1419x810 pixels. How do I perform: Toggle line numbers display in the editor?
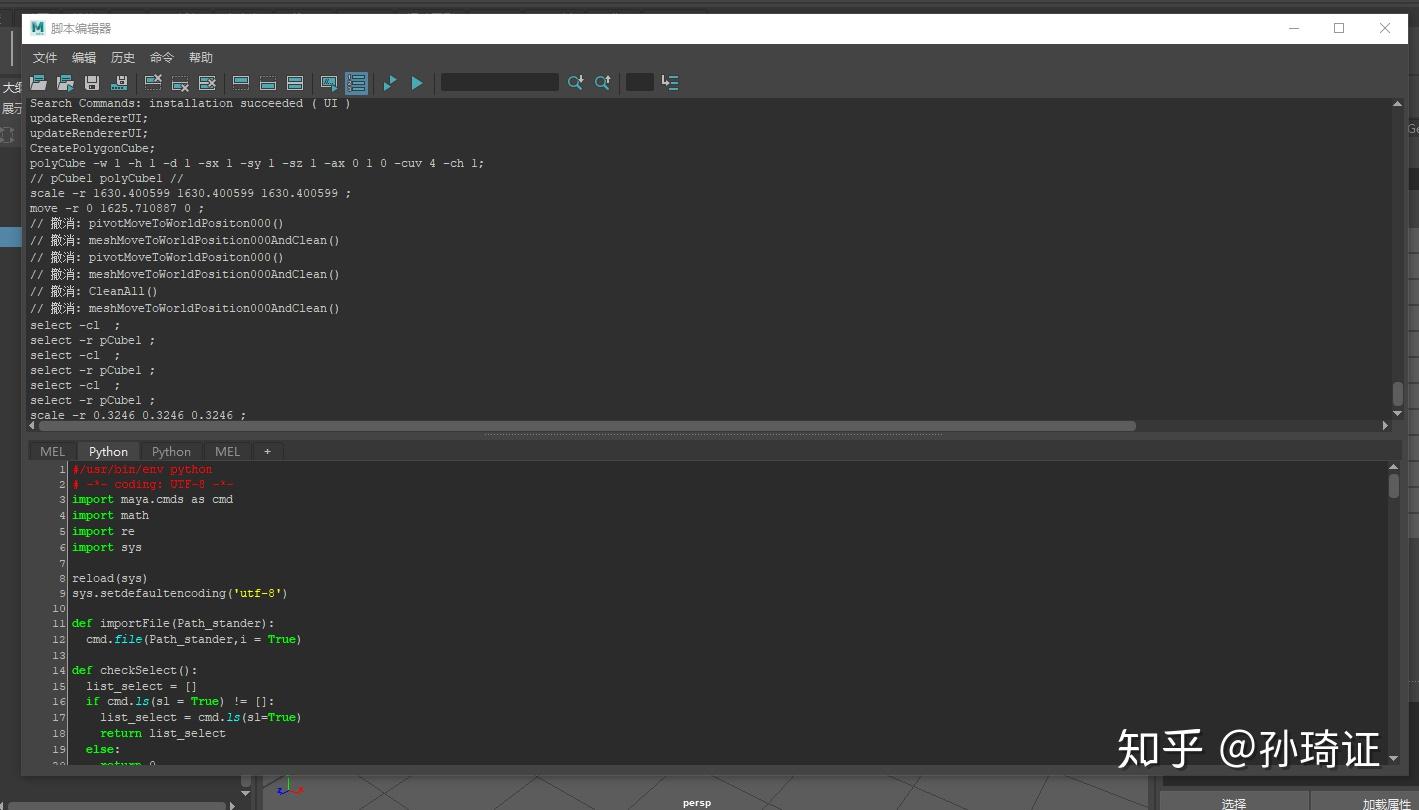[x=356, y=83]
